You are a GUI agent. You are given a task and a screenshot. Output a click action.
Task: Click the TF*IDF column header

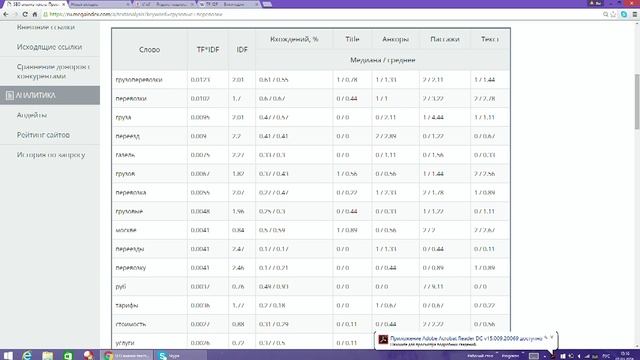coord(208,49)
